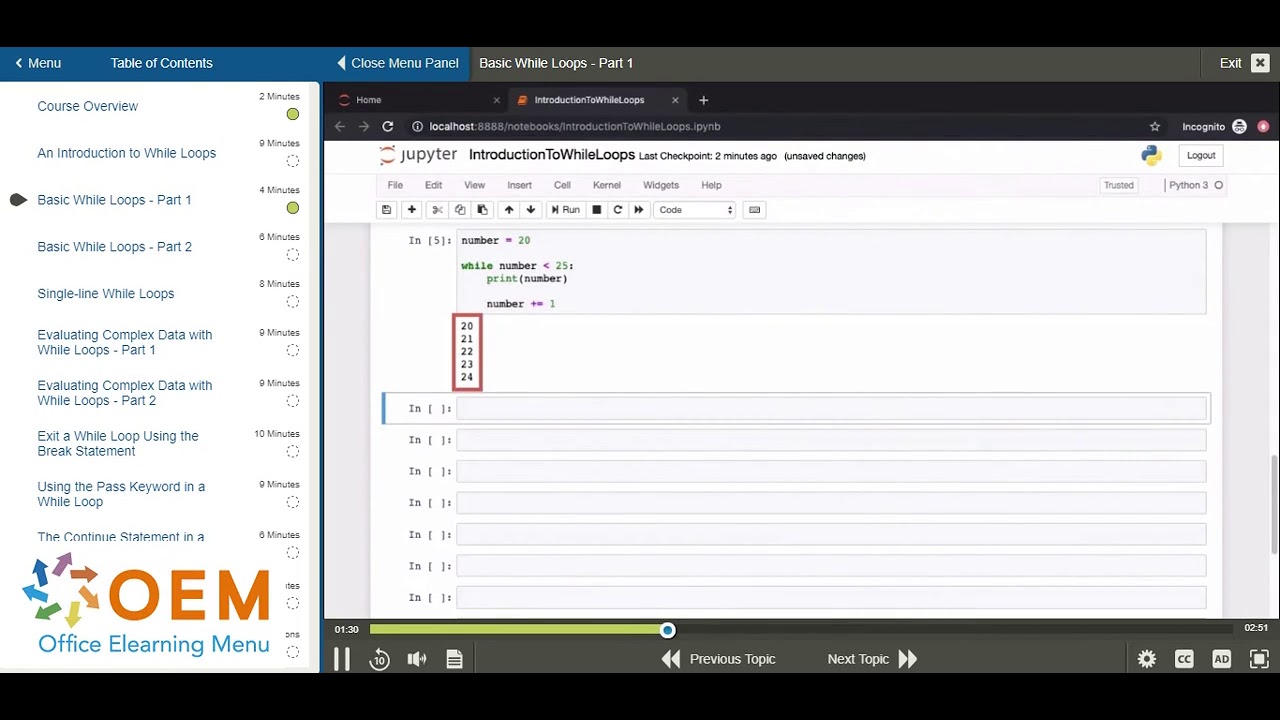Viewport: 1280px width, 720px height.
Task: Interrupt the kernel stop icon
Action: click(x=596, y=210)
